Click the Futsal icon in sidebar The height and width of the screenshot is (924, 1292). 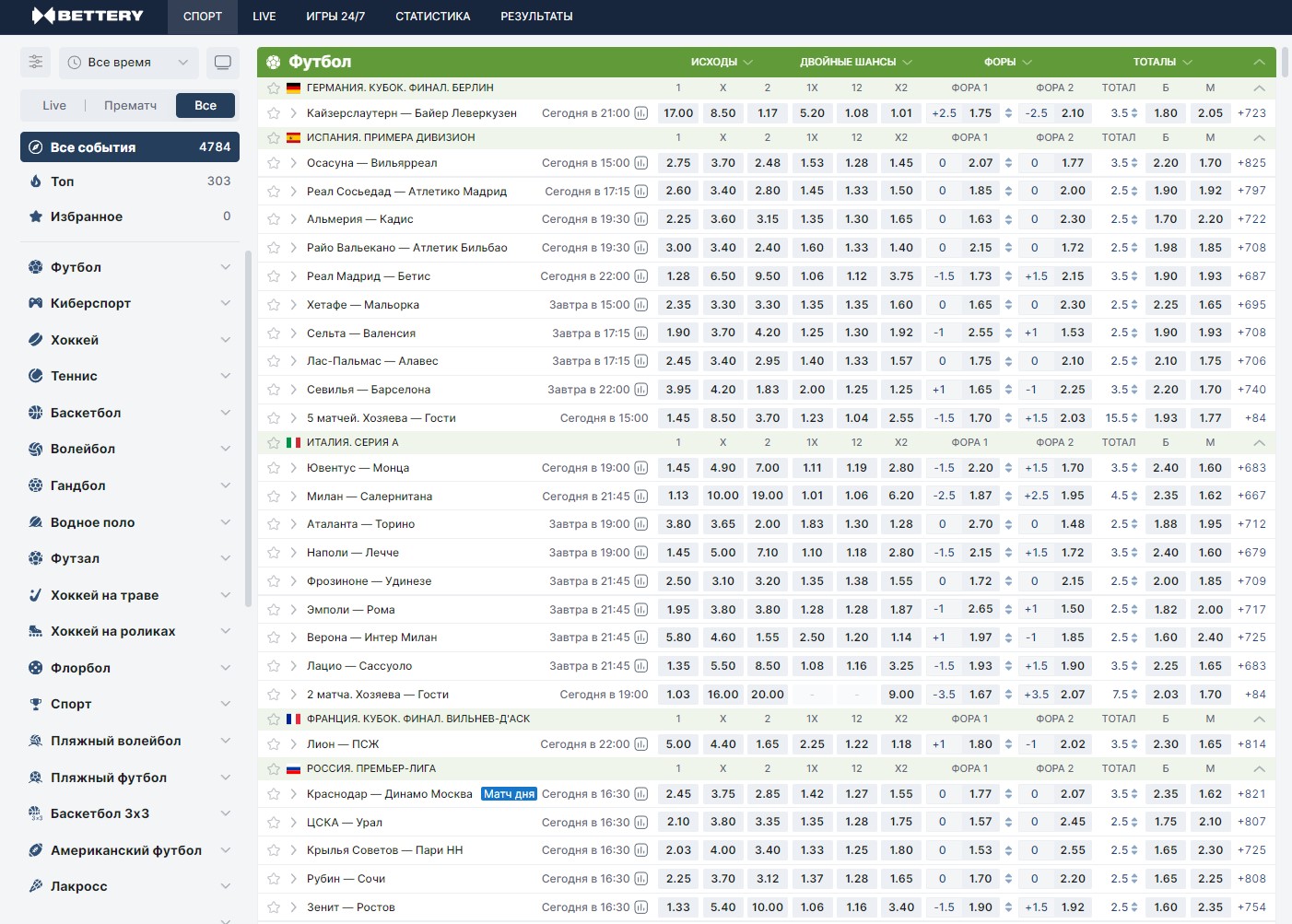pyautogui.click(x=36, y=558)
